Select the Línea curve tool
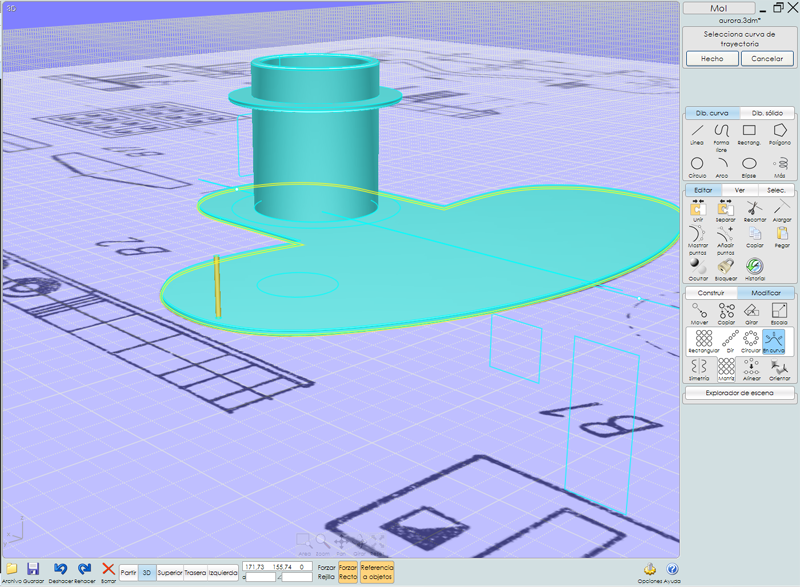The image size is (800, 587). click(697, 135)
